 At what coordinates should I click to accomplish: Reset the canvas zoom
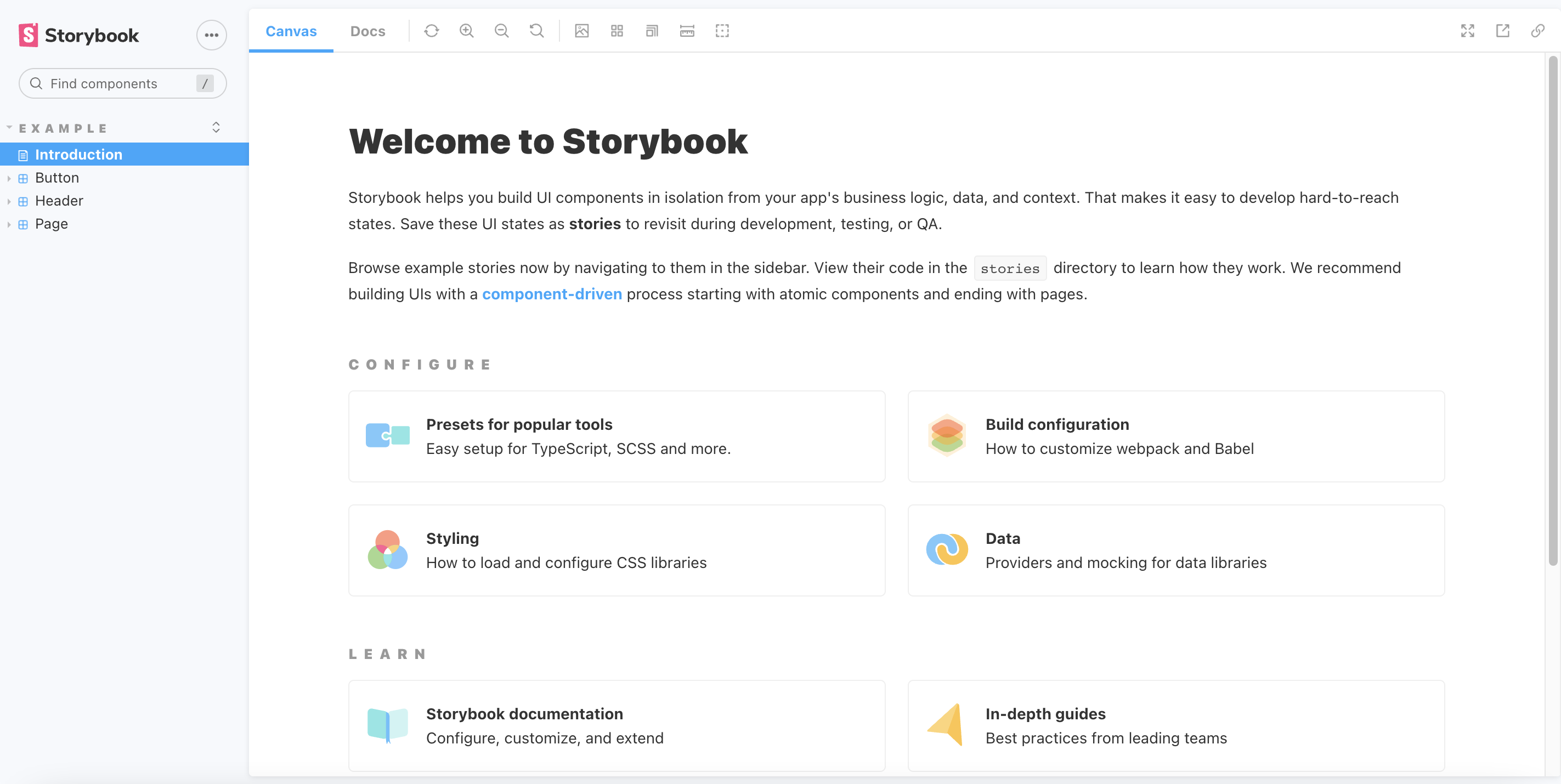(537, 31)
